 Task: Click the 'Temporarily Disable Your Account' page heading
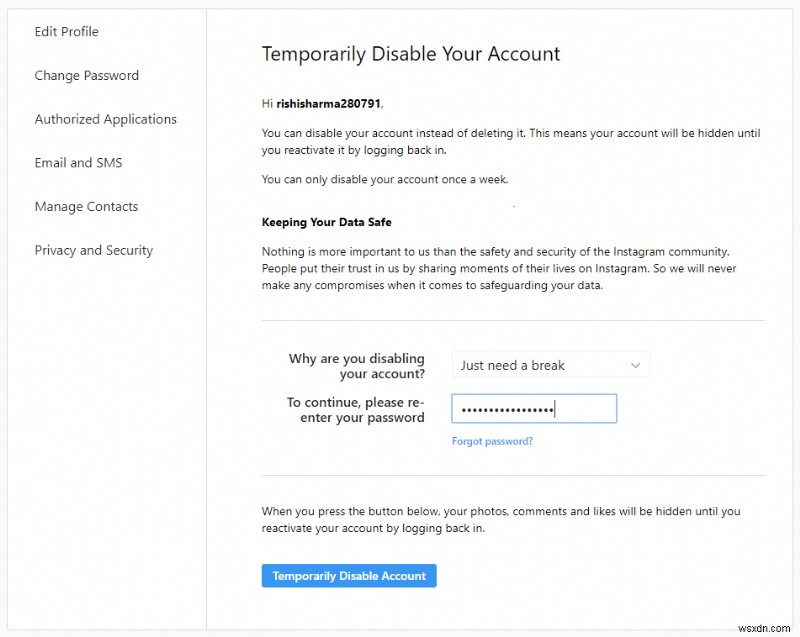click(411, 54)
